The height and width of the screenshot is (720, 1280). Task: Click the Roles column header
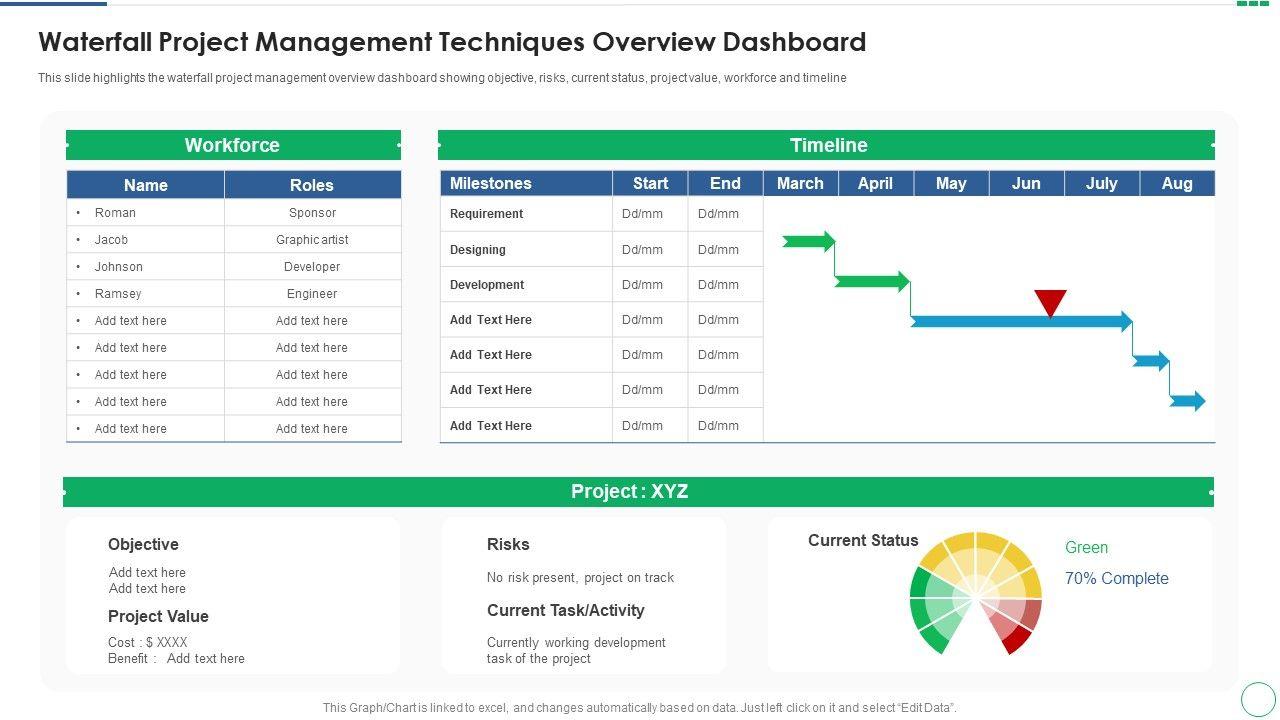click(x=312, y=185)
